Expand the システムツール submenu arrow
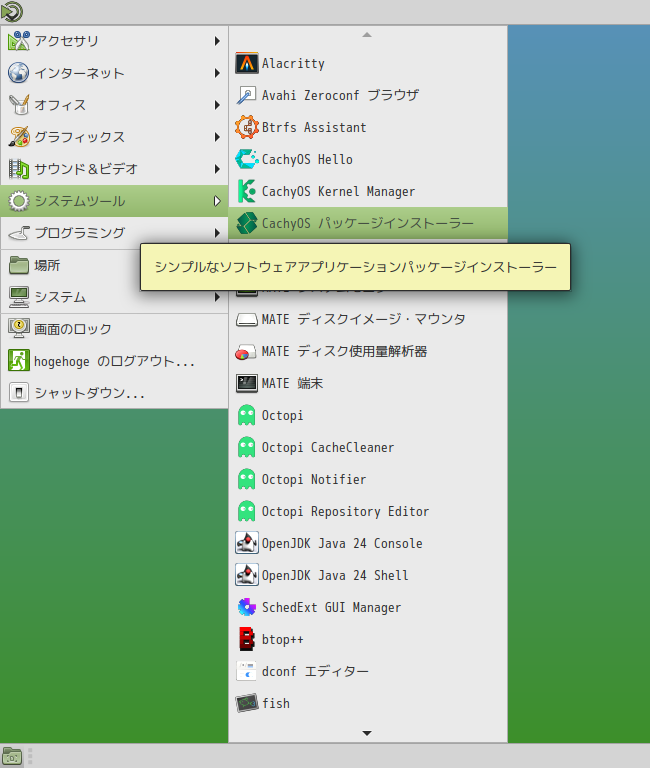Image resolution: width=650 pixels, height=768 pixels. [x=217, y=201]
